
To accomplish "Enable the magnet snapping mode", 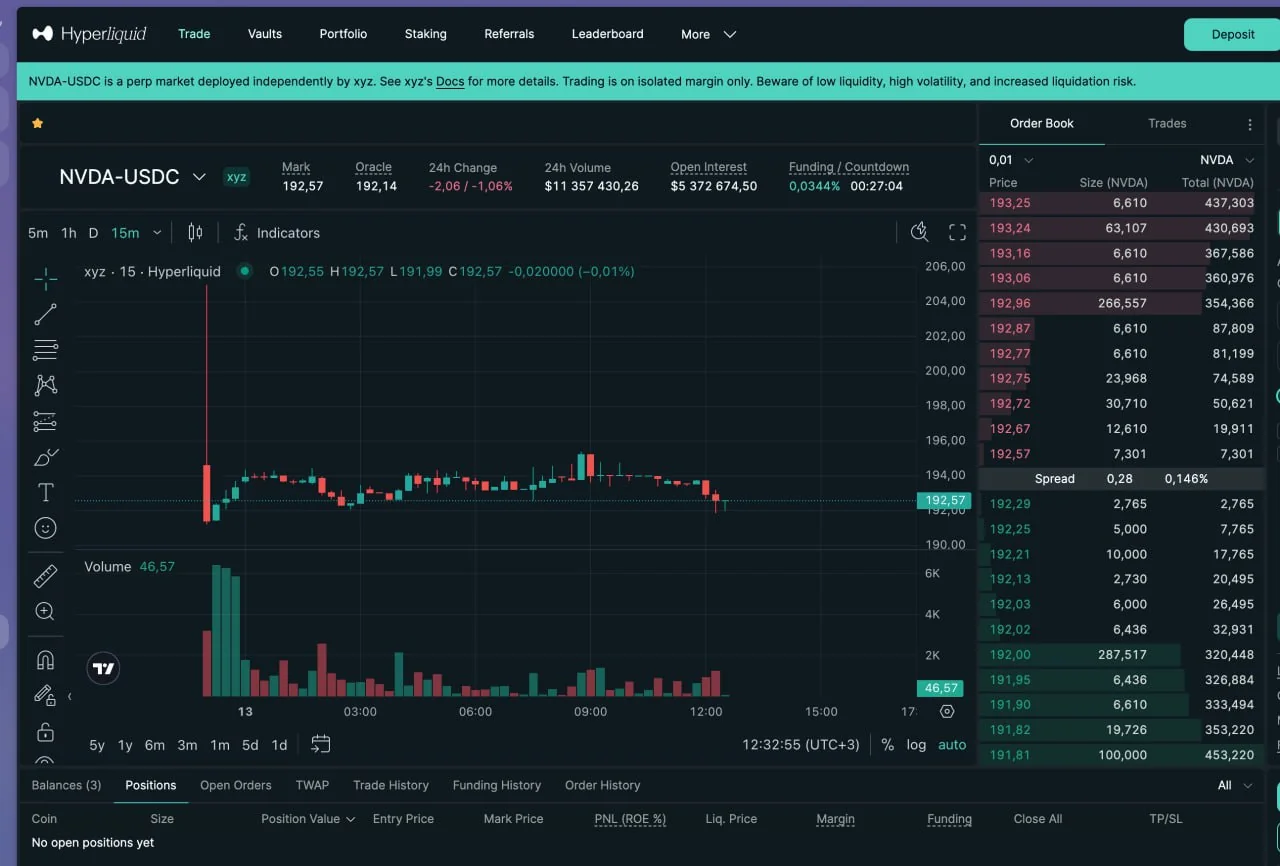I will click(45, 660).
